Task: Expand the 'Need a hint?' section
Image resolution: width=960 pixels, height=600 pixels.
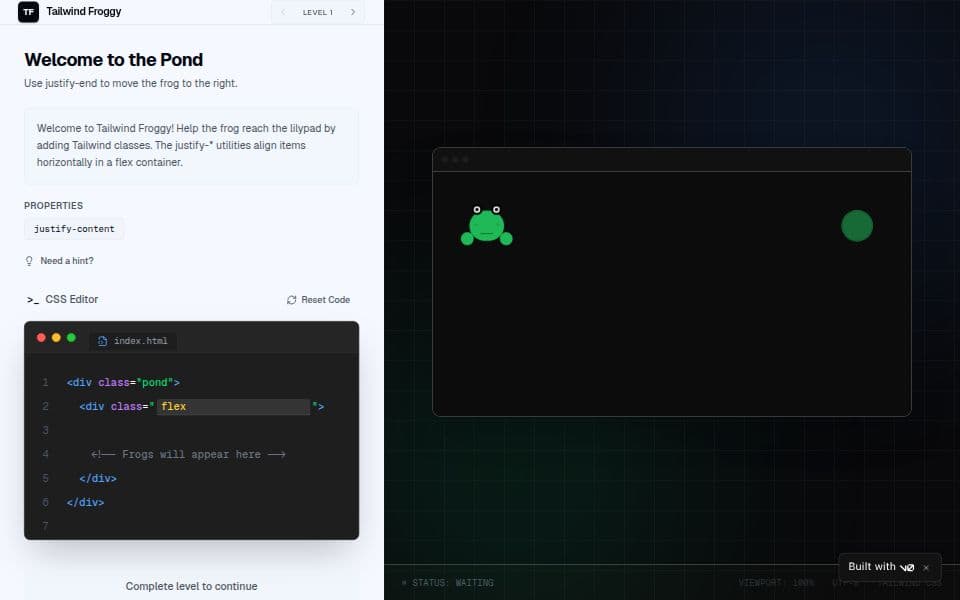Action: pos(66,261)
